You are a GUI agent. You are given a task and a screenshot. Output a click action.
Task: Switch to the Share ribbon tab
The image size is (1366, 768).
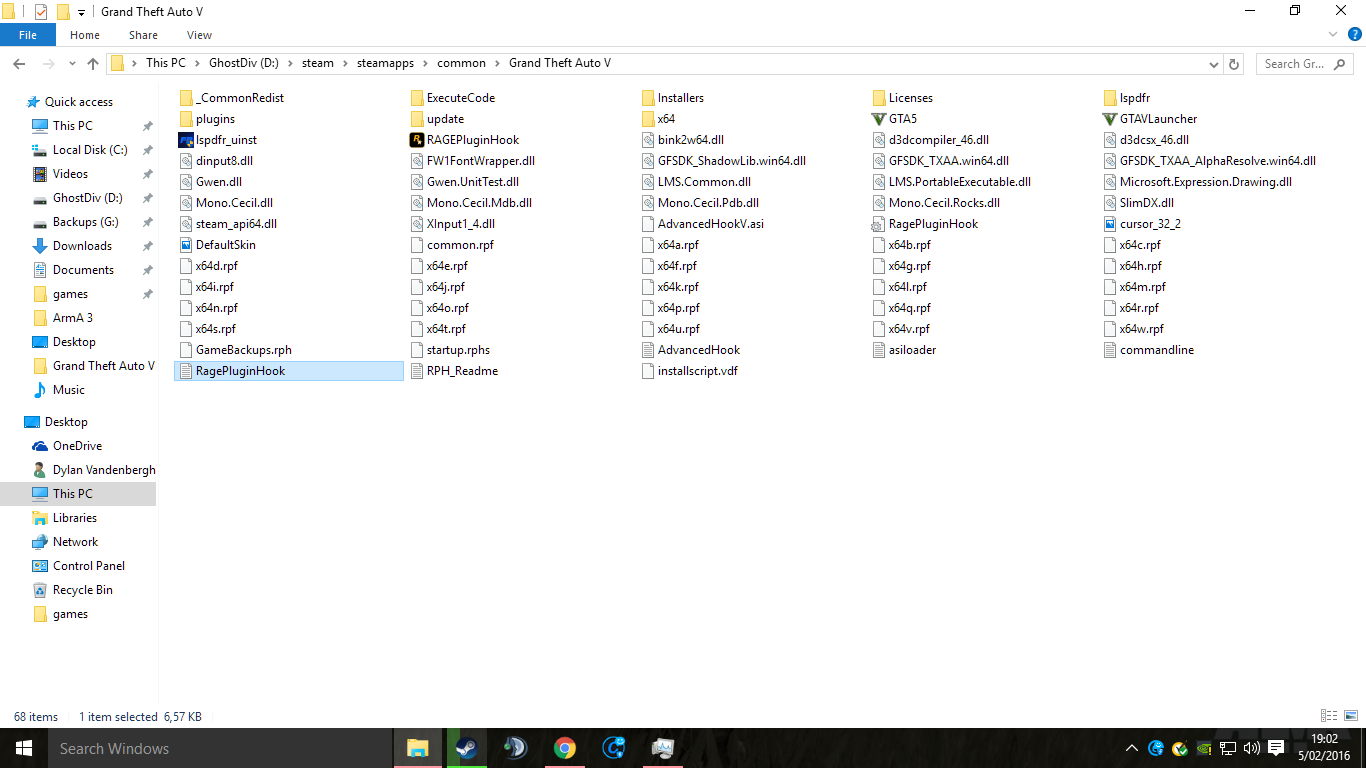click(143, 35)
